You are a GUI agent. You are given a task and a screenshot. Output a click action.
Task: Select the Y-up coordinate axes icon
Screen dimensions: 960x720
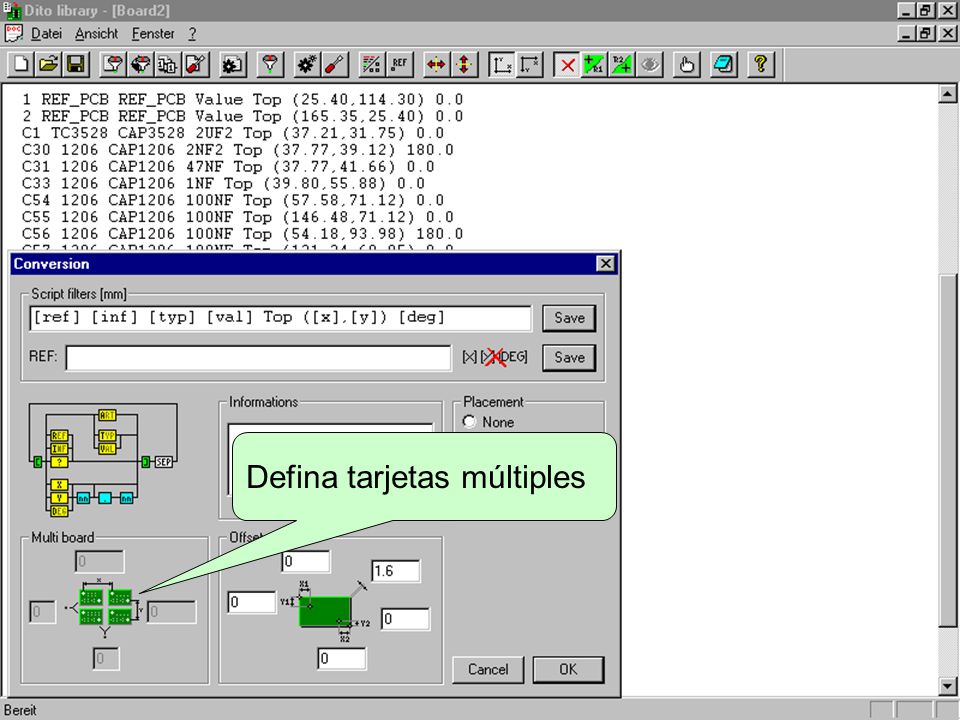tap(501, 64)
